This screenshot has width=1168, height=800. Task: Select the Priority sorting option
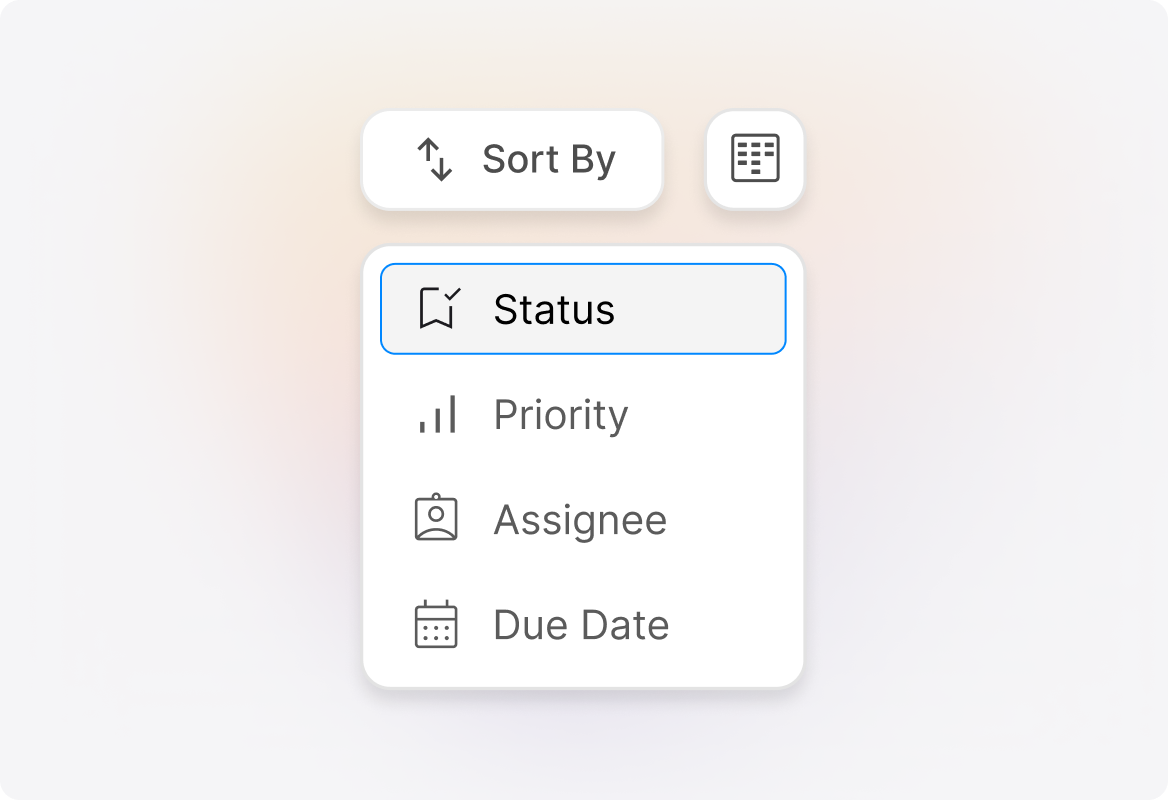pos(560,414)
